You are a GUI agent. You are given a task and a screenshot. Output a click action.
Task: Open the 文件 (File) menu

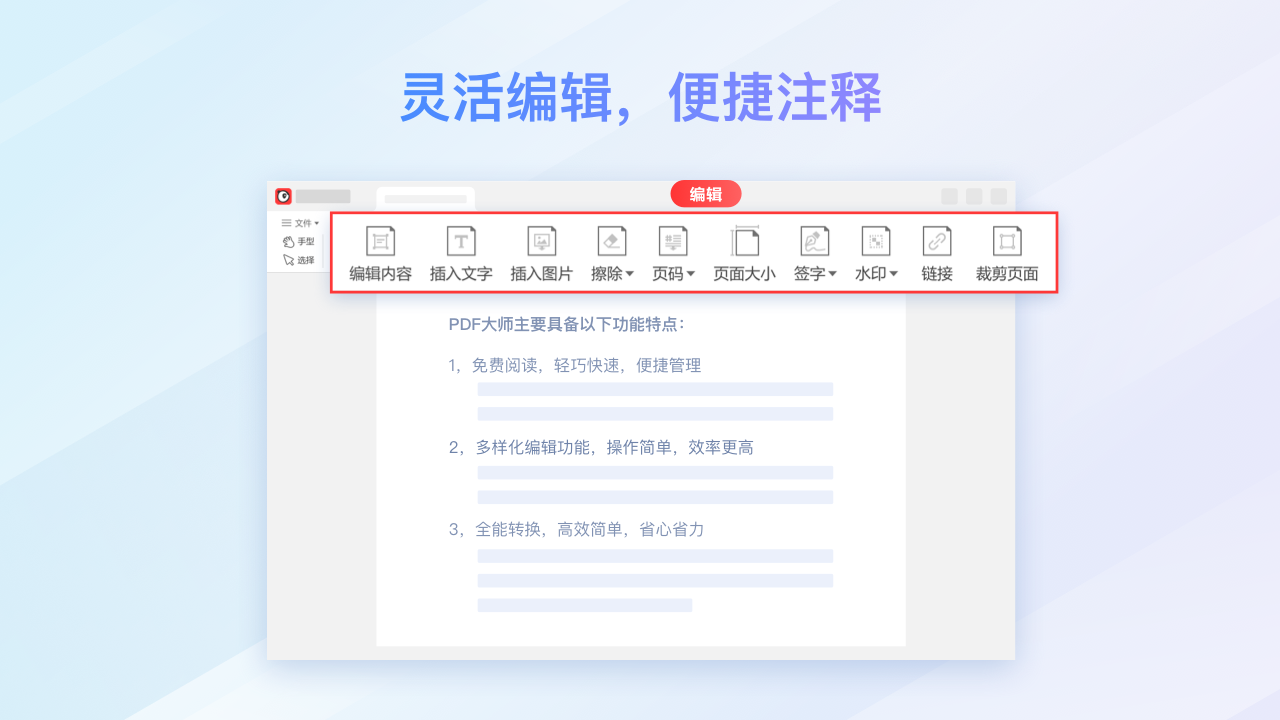pos(303,223)
